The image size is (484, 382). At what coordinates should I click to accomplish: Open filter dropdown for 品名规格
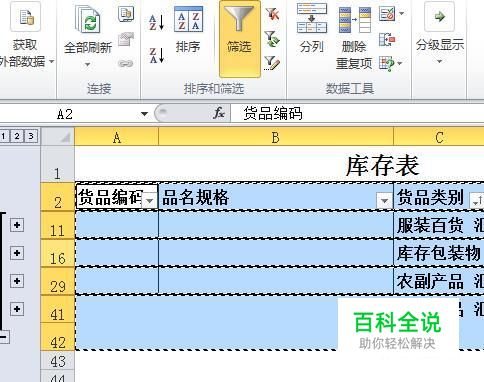click(384, 201)
